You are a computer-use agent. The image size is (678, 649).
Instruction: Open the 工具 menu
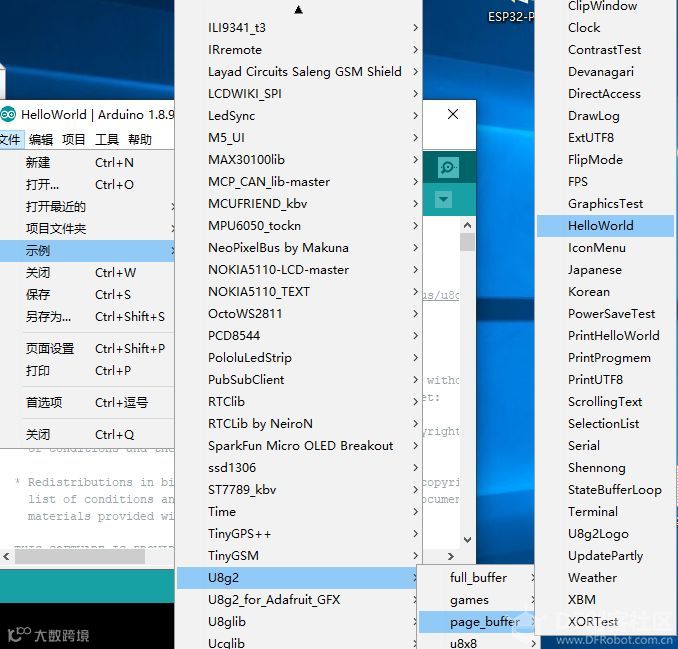106,139
